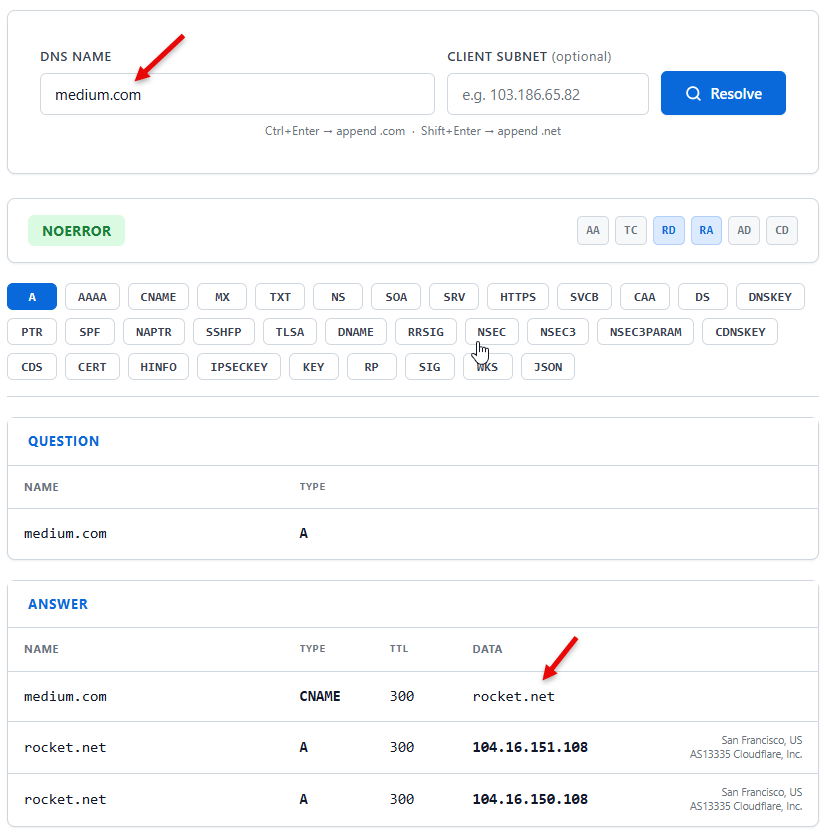Open the JSON view button
Image resolution: width=826 pixels, height=836 pixels.
pos(548,367)
